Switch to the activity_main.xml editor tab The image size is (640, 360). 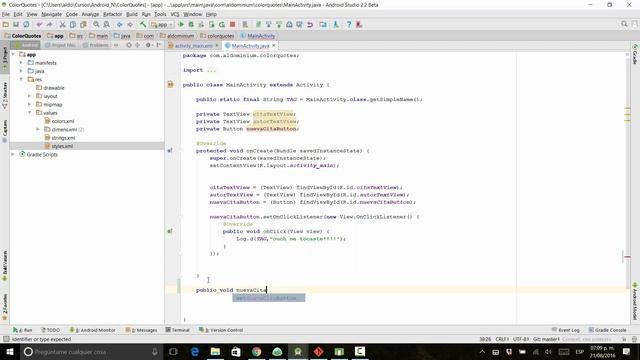(193, 46)
